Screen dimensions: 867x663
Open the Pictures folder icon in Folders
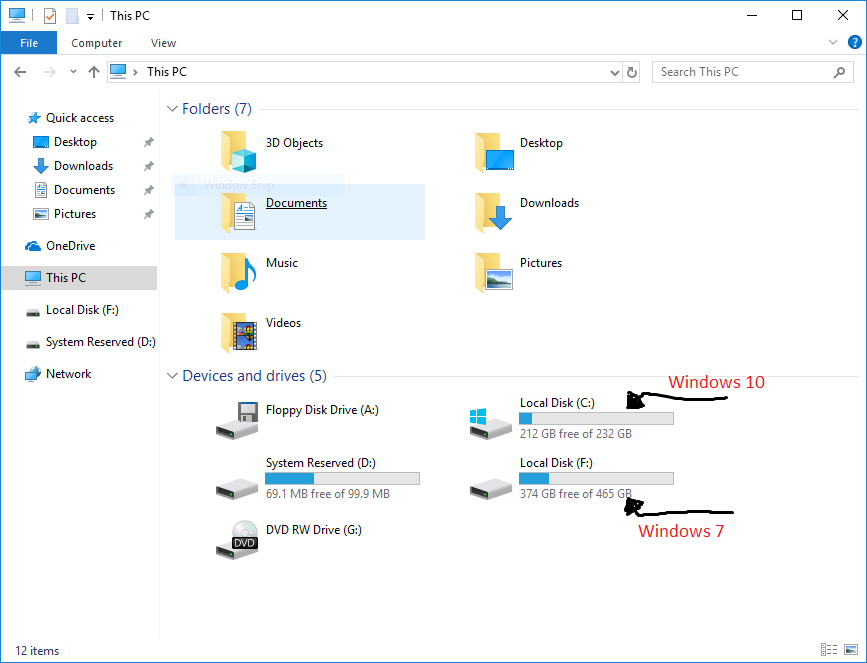point(494,272)
